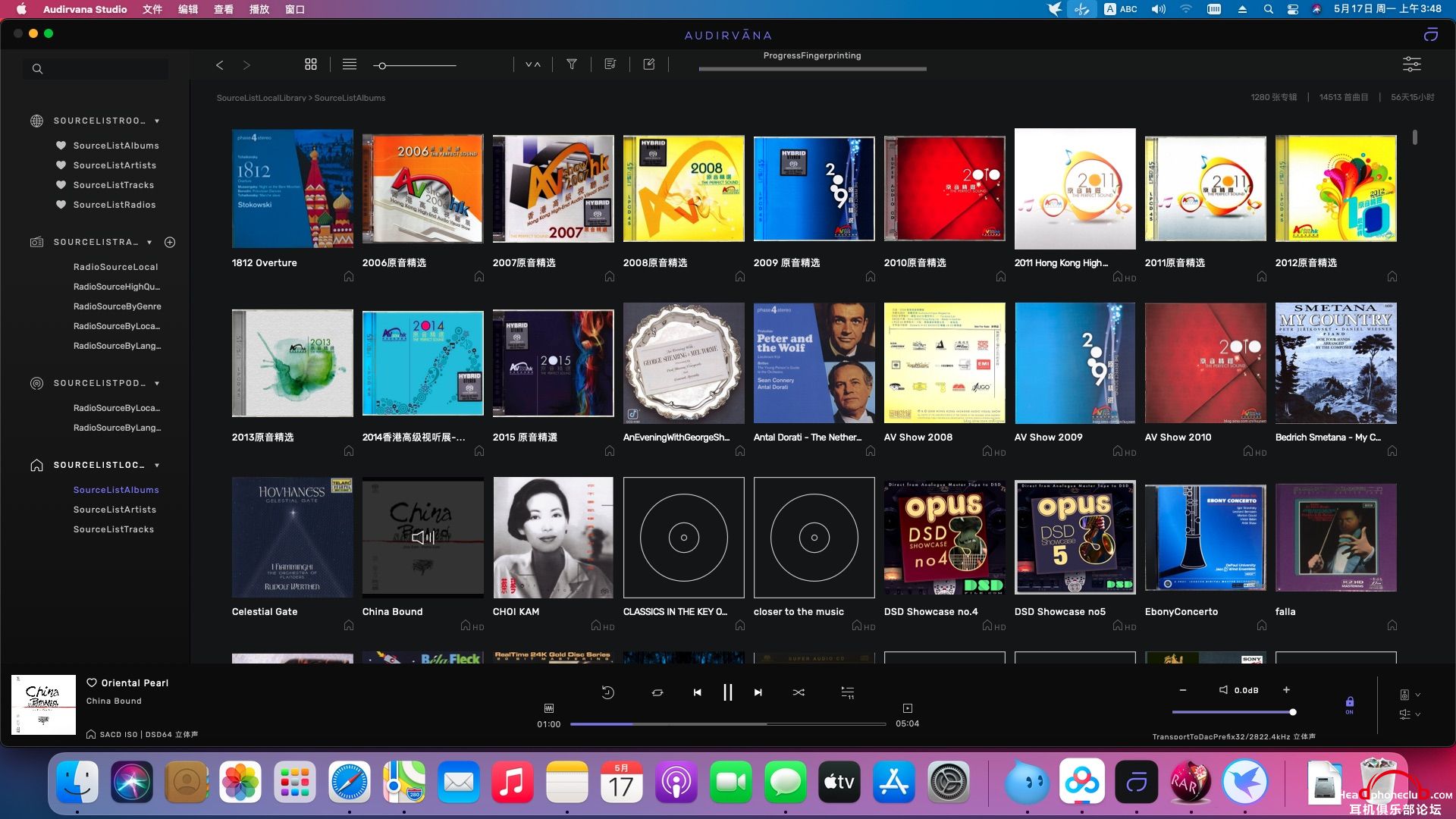Open the audio effects dropdown in player

(1410, 714)
